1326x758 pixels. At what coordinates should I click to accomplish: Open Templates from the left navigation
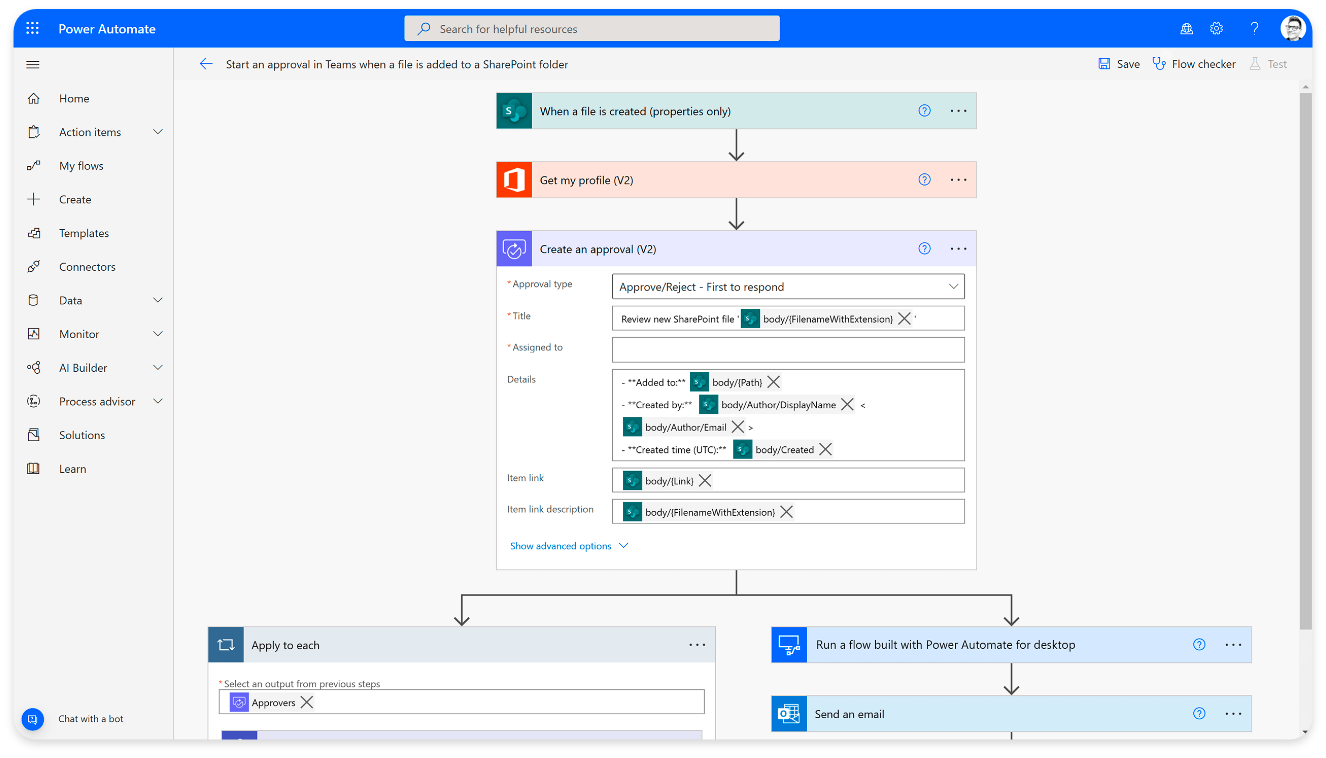point(84,233)
